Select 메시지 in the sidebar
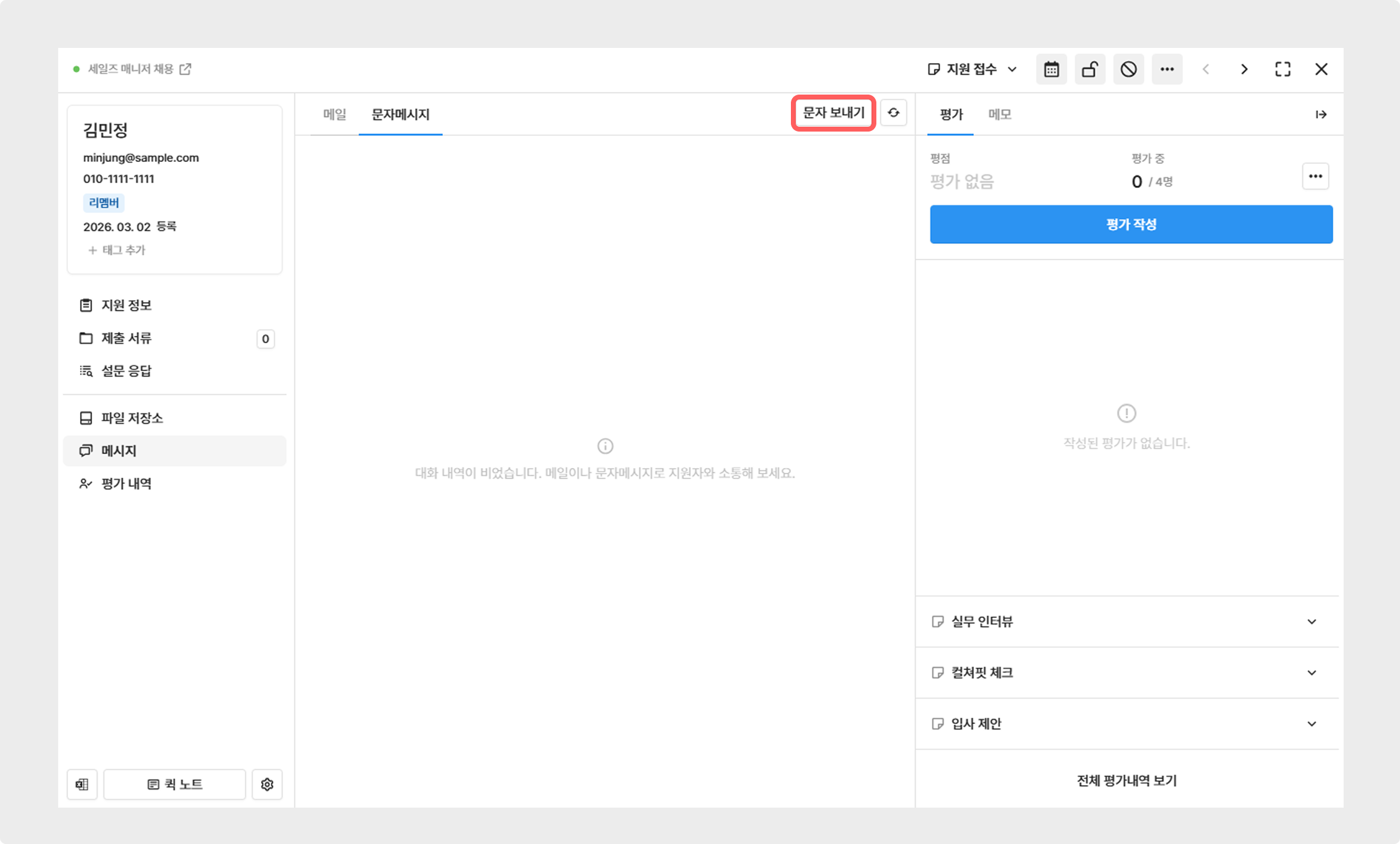Image resolution: width=1400 pixels, height=844 pixels. [175, 451]
